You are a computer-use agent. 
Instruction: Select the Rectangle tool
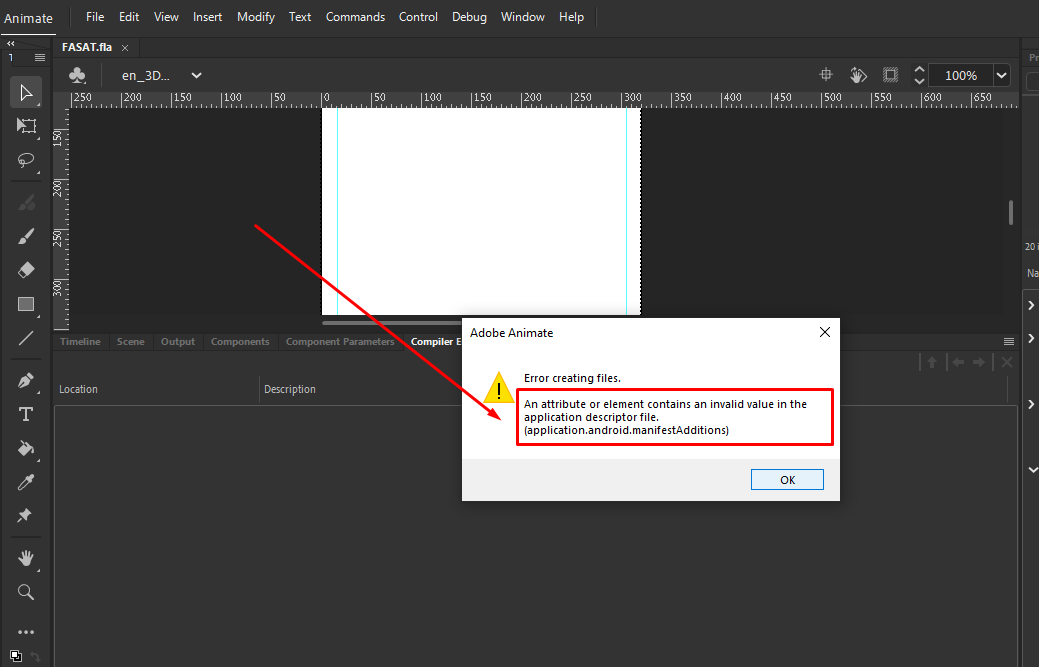[26, 304]
